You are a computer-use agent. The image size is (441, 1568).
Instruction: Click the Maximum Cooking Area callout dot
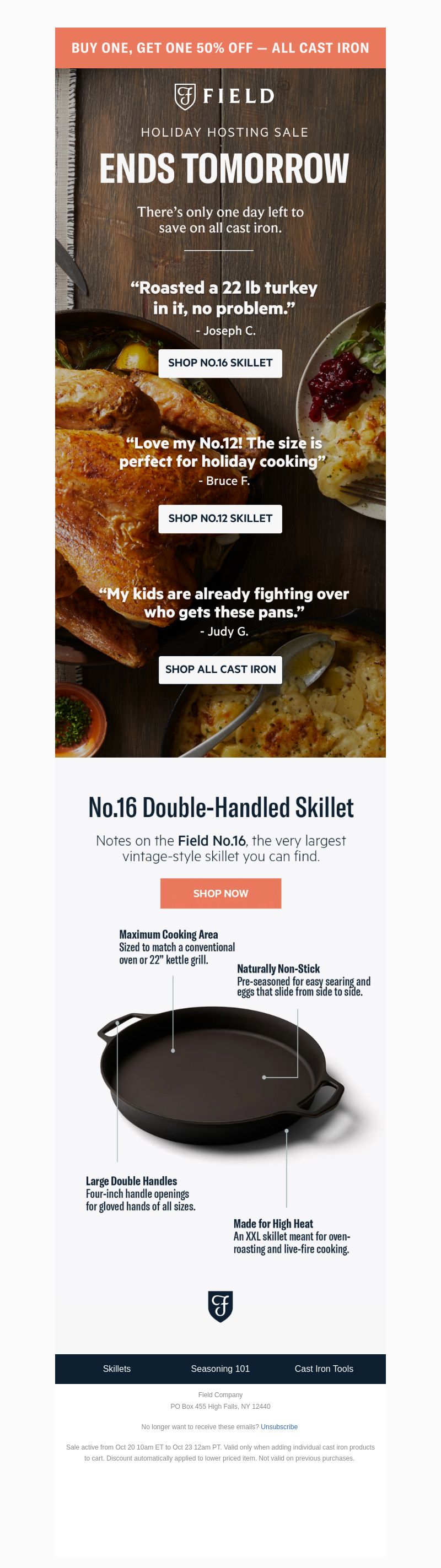point(173,1051)
